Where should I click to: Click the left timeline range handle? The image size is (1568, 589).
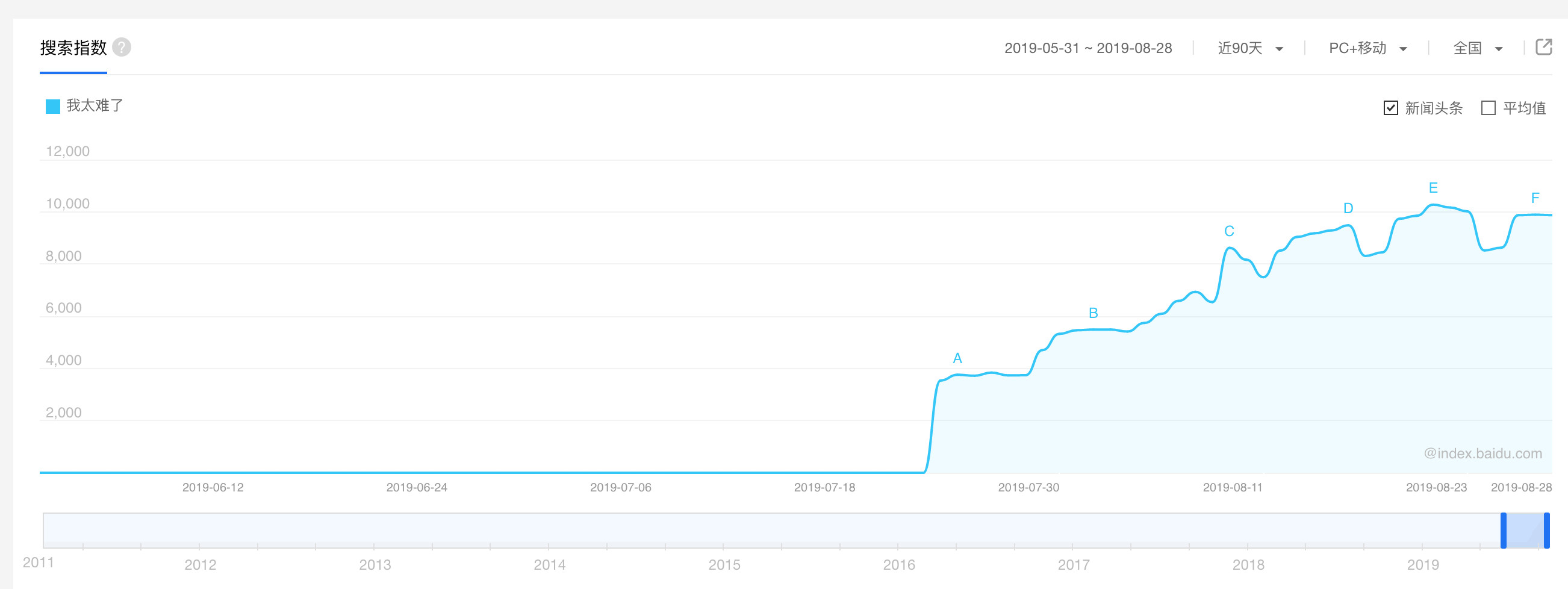point(1503,531)
